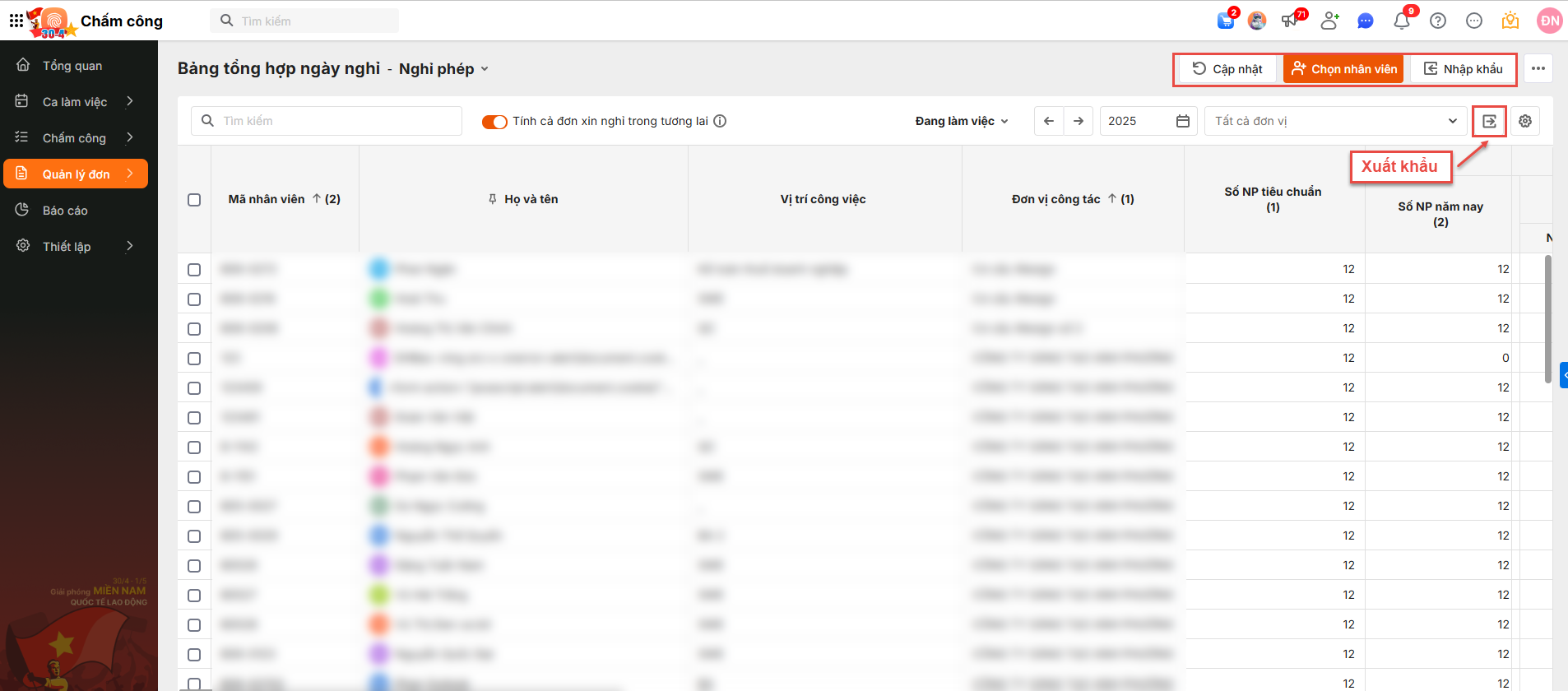1568x691 pixels.
Task: Click the Chấm công app logo
Action: pos(53,21)
